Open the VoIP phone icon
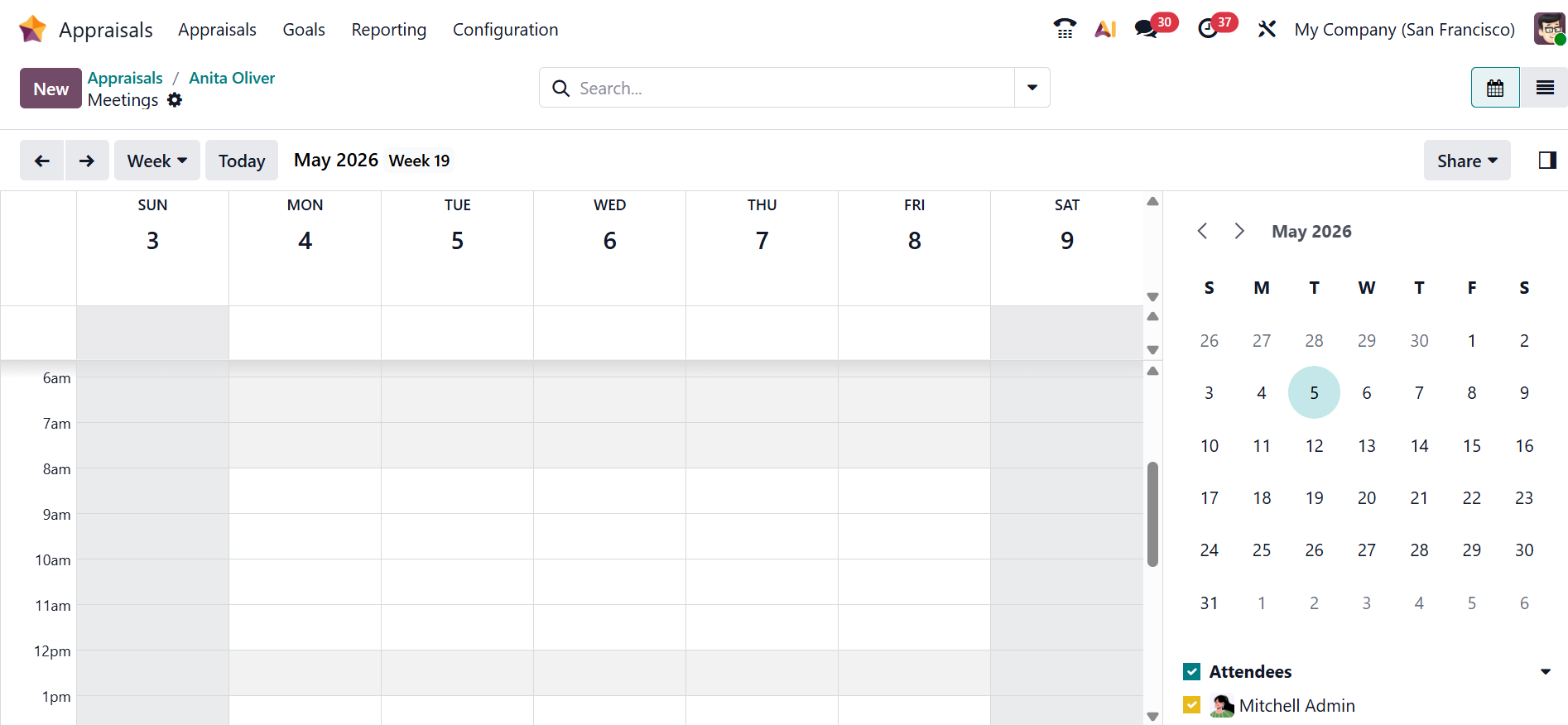Screen dimensions: 1568x725 [x=1065, y=29]
